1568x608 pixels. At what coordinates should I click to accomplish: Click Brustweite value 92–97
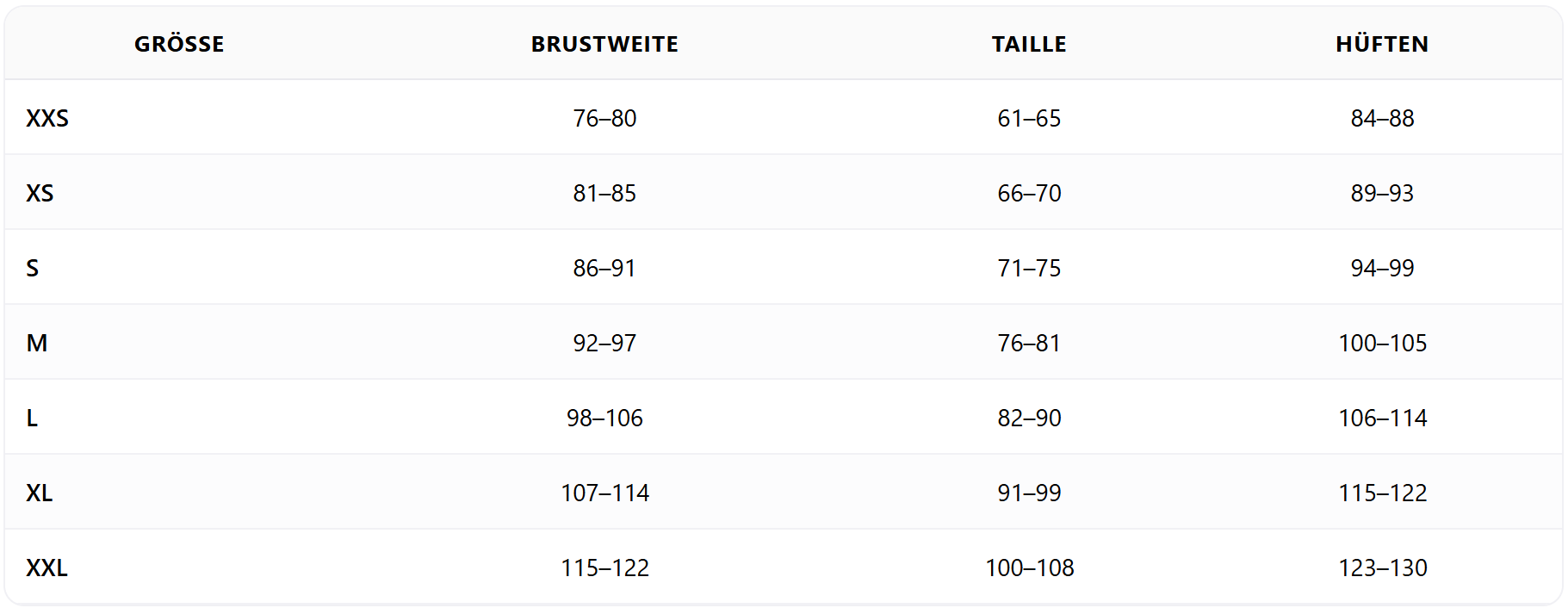pos(604,343)
